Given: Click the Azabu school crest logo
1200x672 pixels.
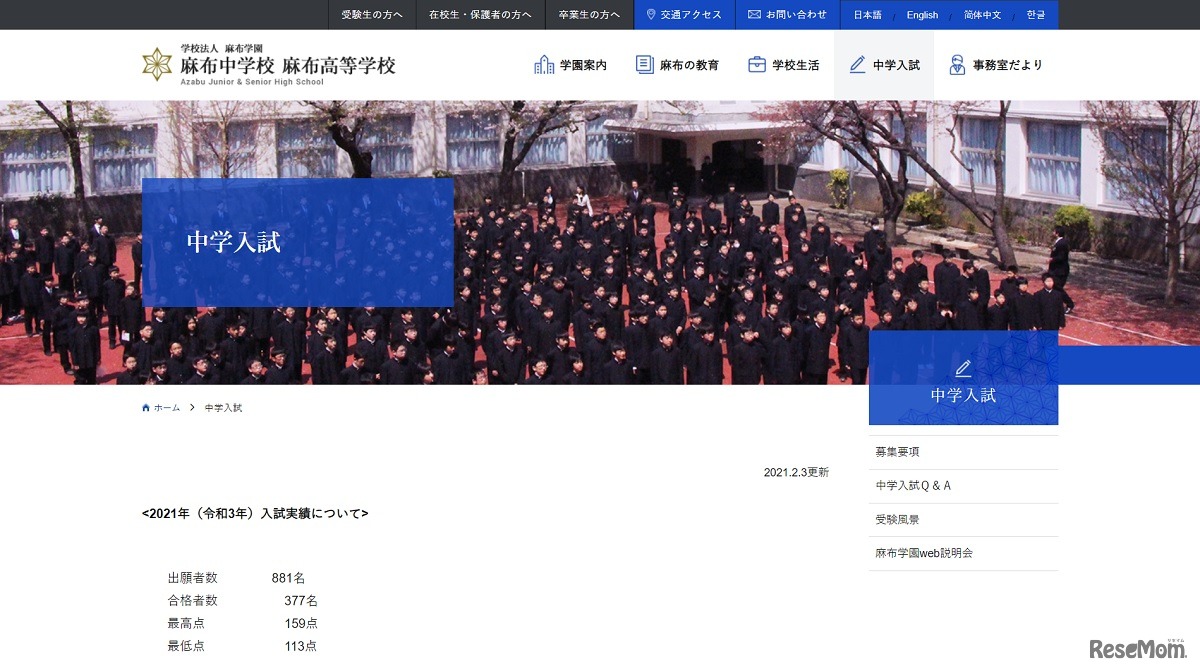Looking at the screenshot, I should [x=157, y=64].
